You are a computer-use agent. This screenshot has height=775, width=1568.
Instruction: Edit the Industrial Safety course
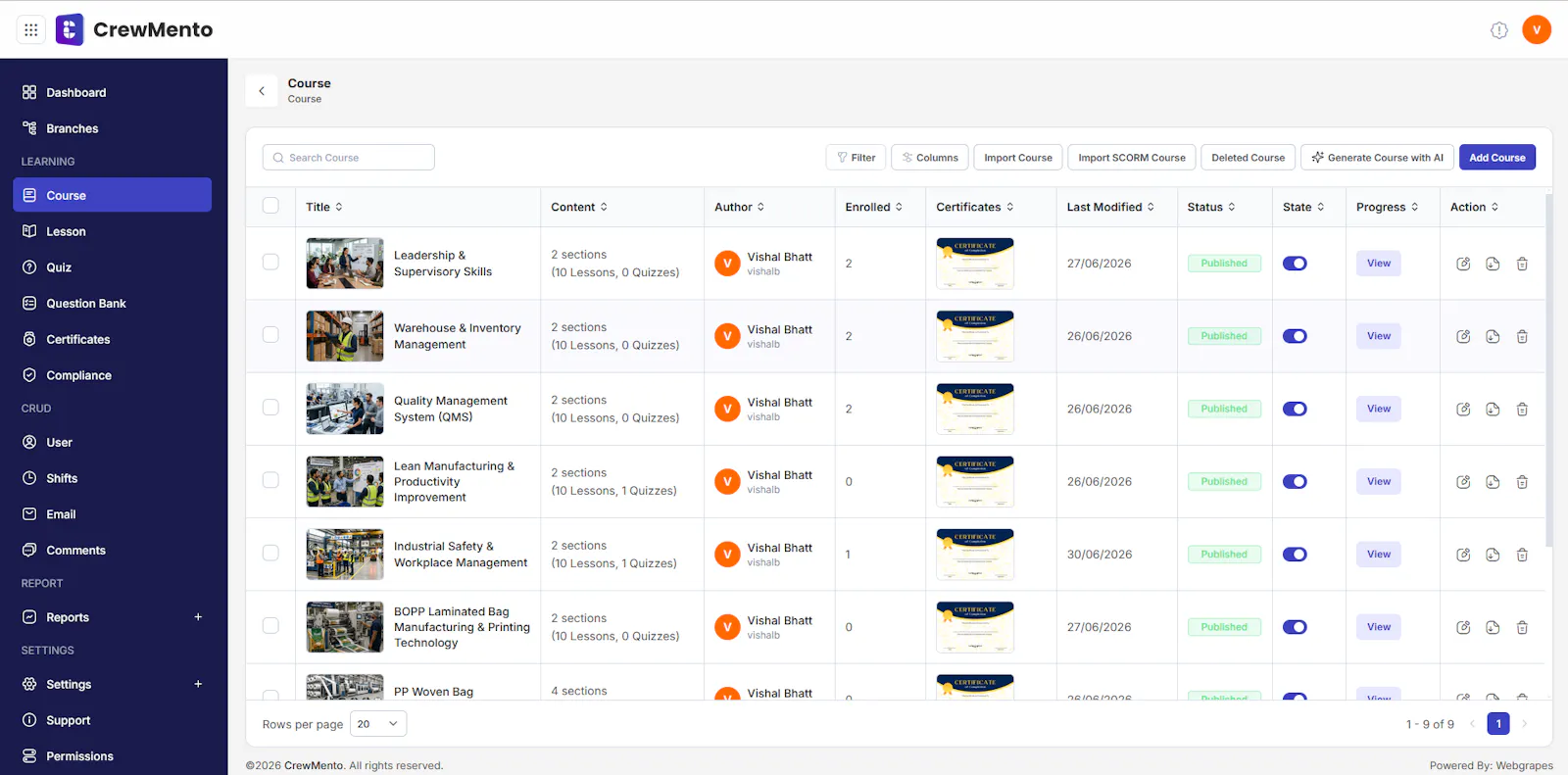[x=1463, y=555]
